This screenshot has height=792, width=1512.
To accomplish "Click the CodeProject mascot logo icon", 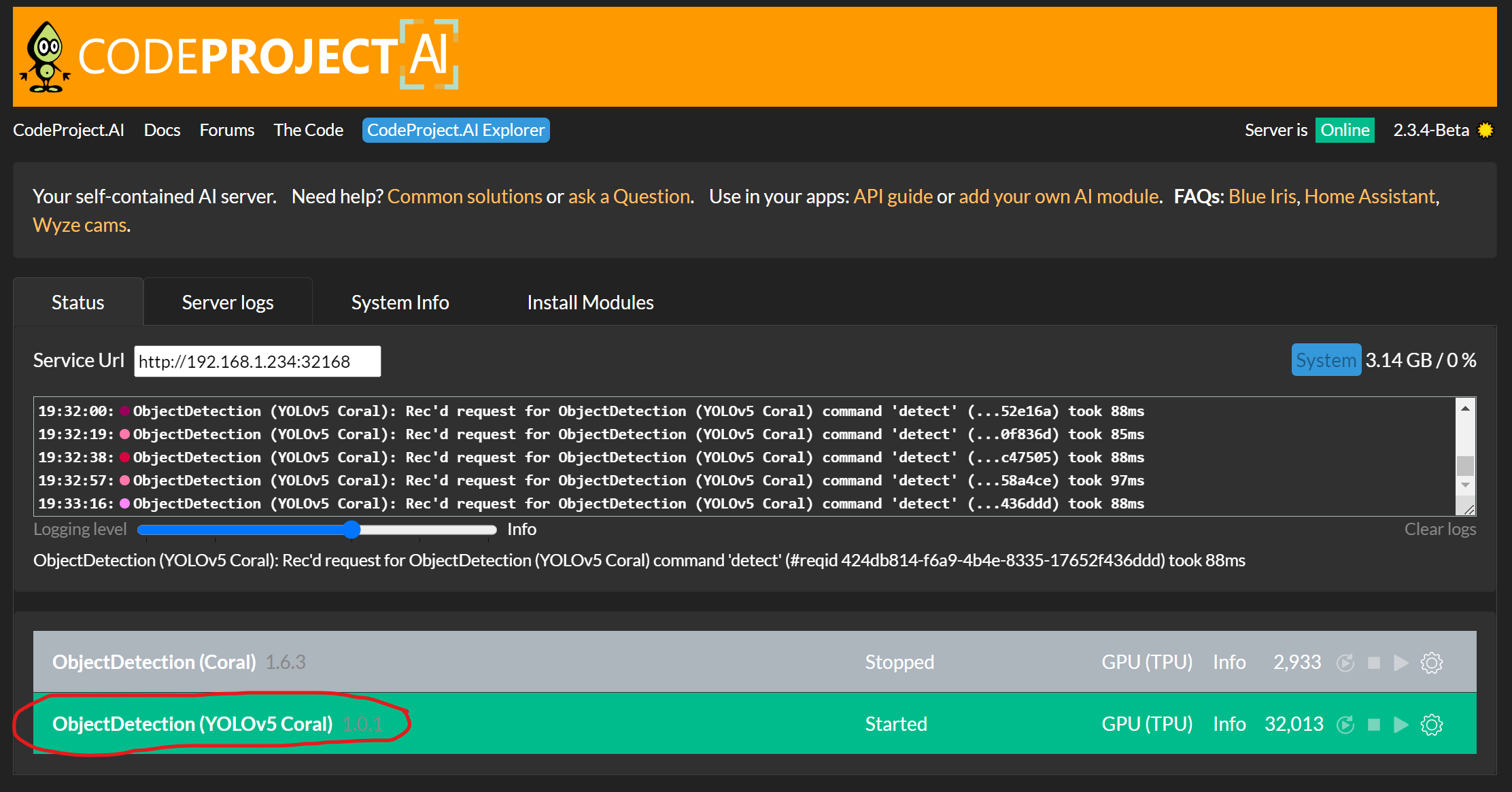I will click(46, 56).
